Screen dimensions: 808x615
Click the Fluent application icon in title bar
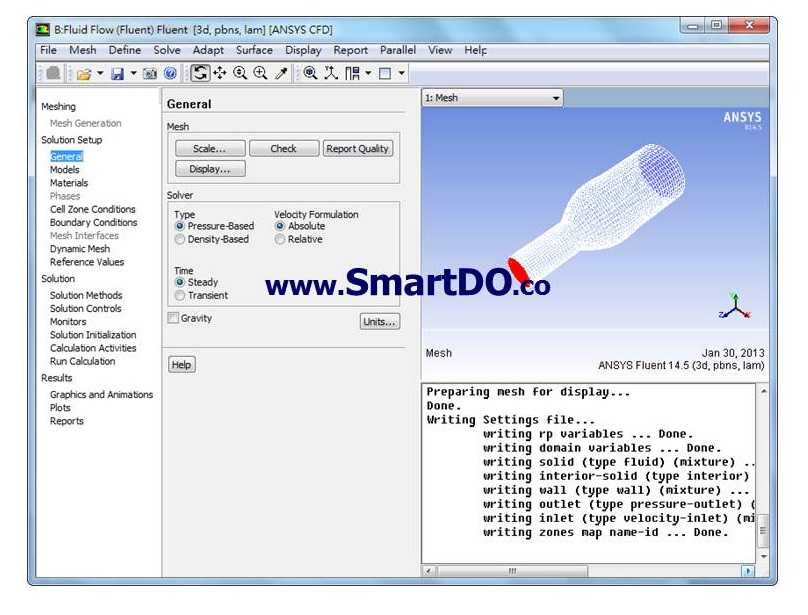43,29
